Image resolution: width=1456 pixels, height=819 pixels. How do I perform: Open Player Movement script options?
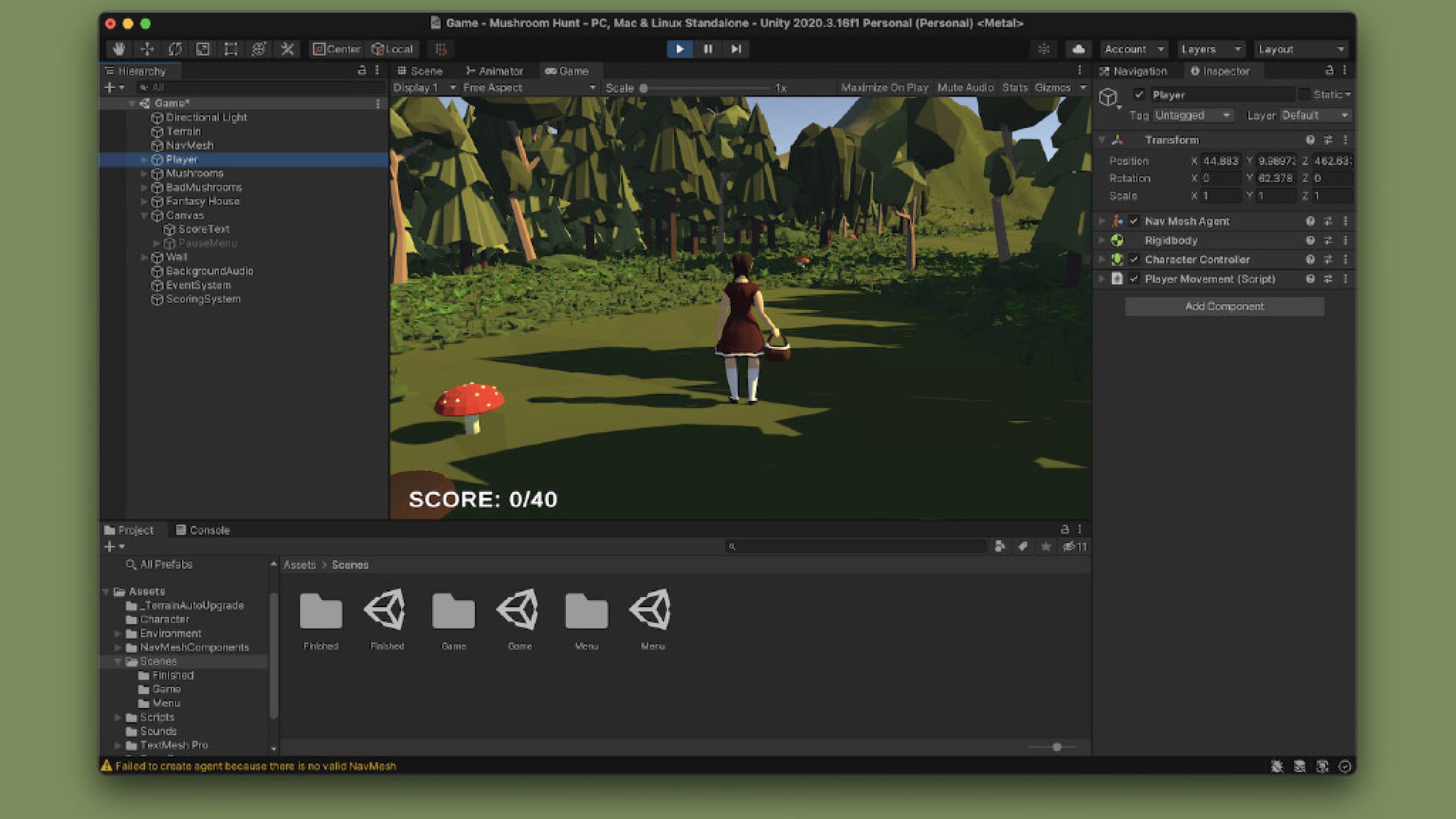[1346, 279]
